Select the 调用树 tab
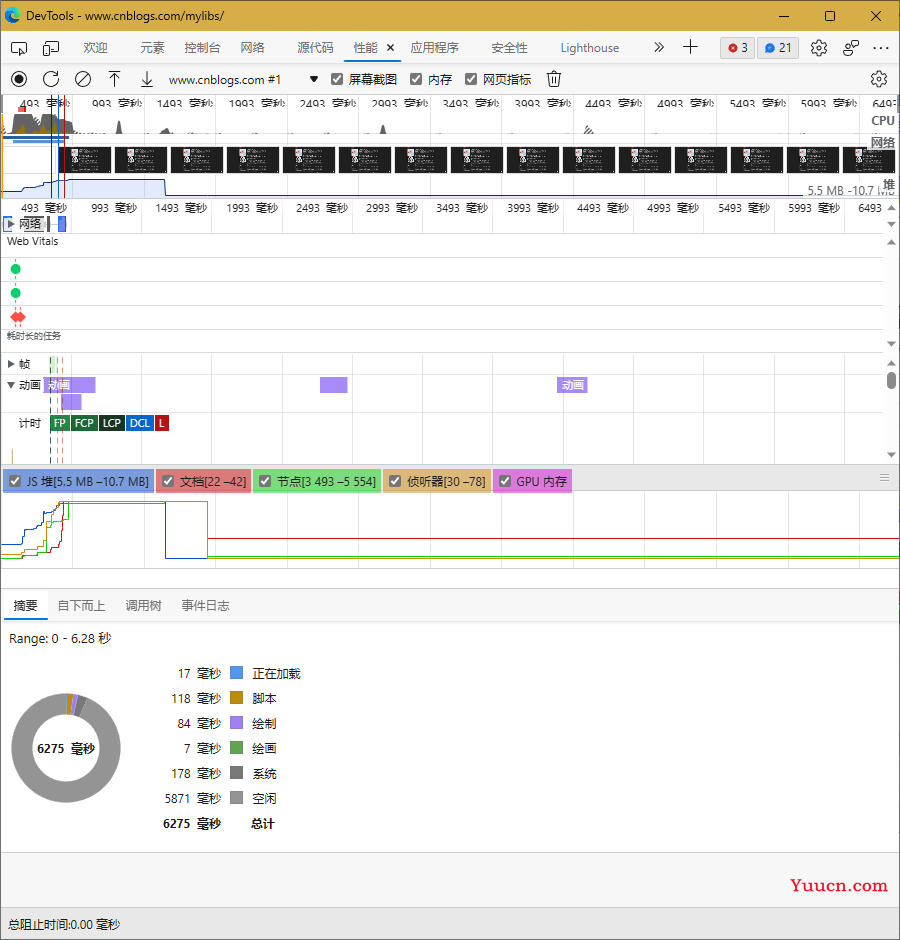This screenshot has width=900, height=940. tap(143, 605)
